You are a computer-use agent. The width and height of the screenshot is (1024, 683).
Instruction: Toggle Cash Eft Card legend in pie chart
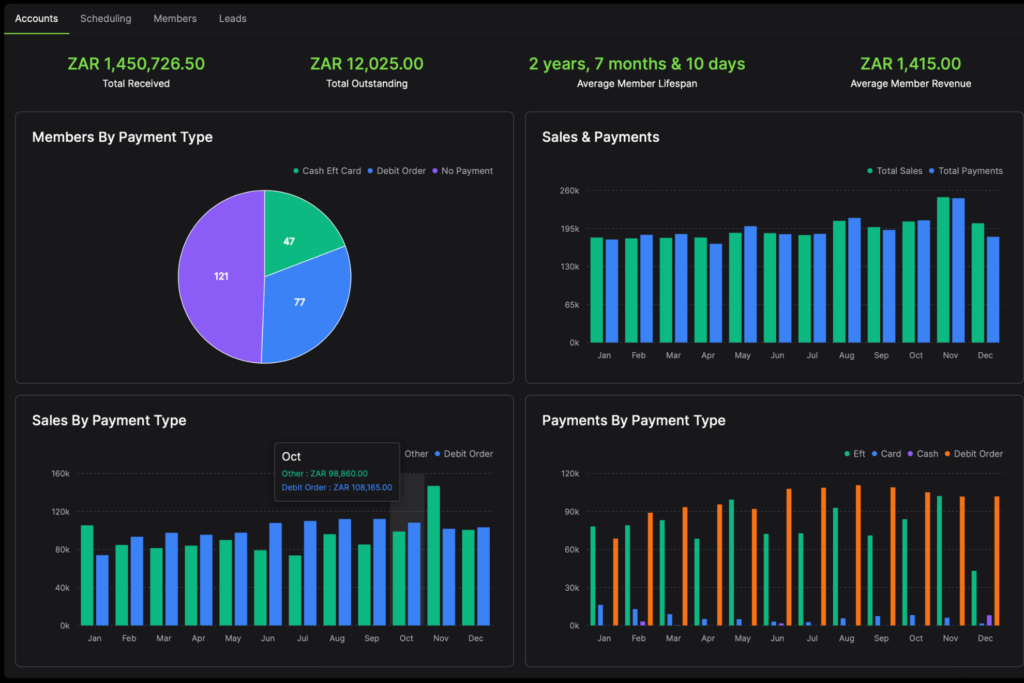click(x=331, y=171)
